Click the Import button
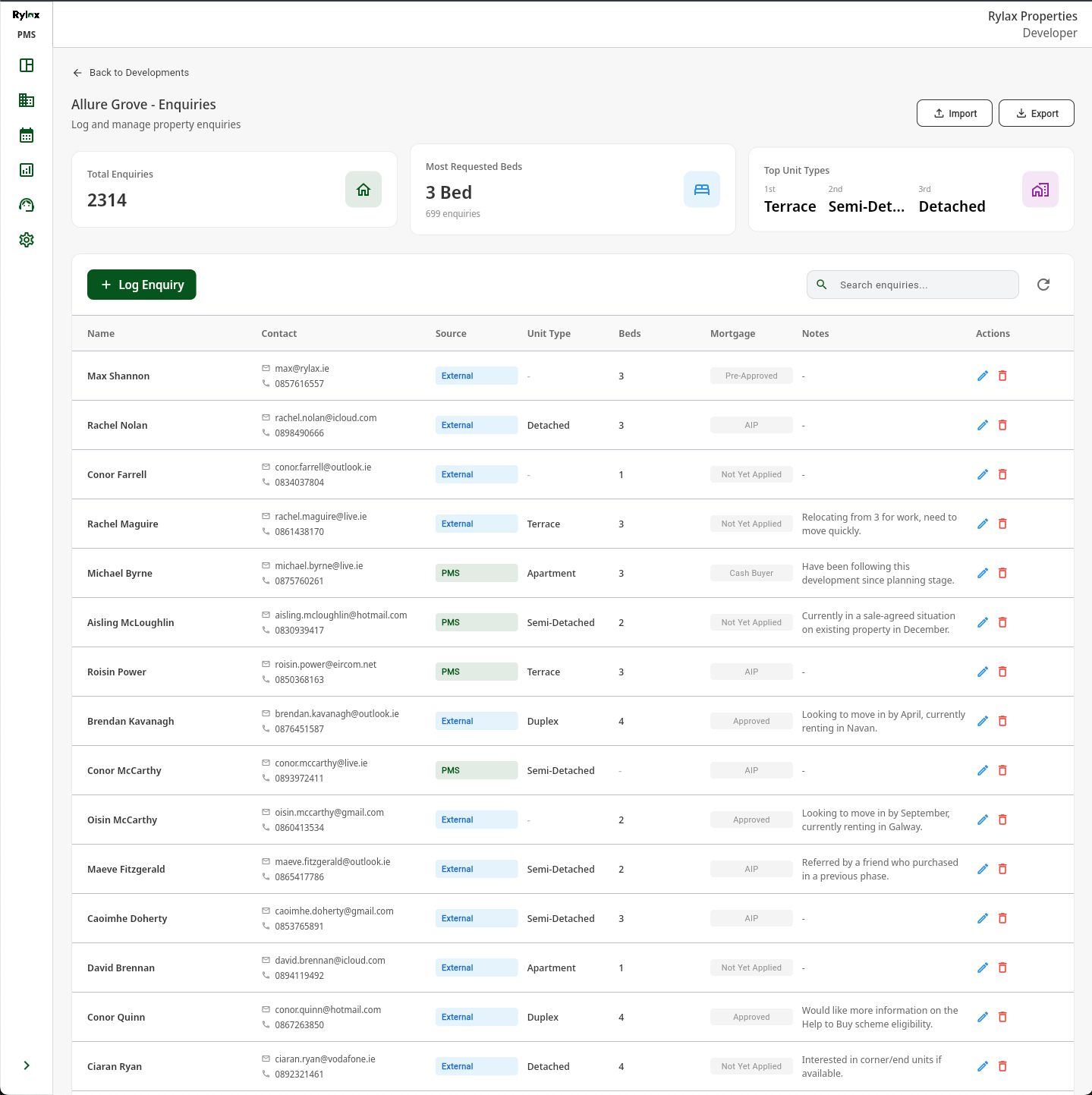 pyautogui.click(x=955, y=113)
